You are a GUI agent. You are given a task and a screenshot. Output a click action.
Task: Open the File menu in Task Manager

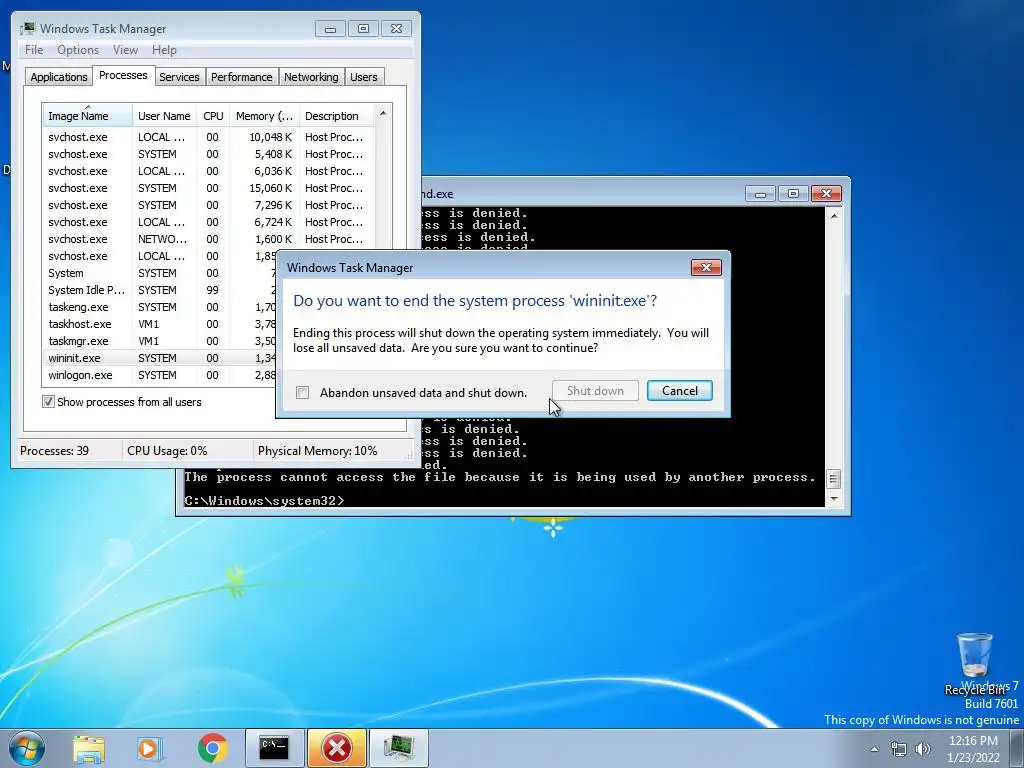(x=34, y=50)
